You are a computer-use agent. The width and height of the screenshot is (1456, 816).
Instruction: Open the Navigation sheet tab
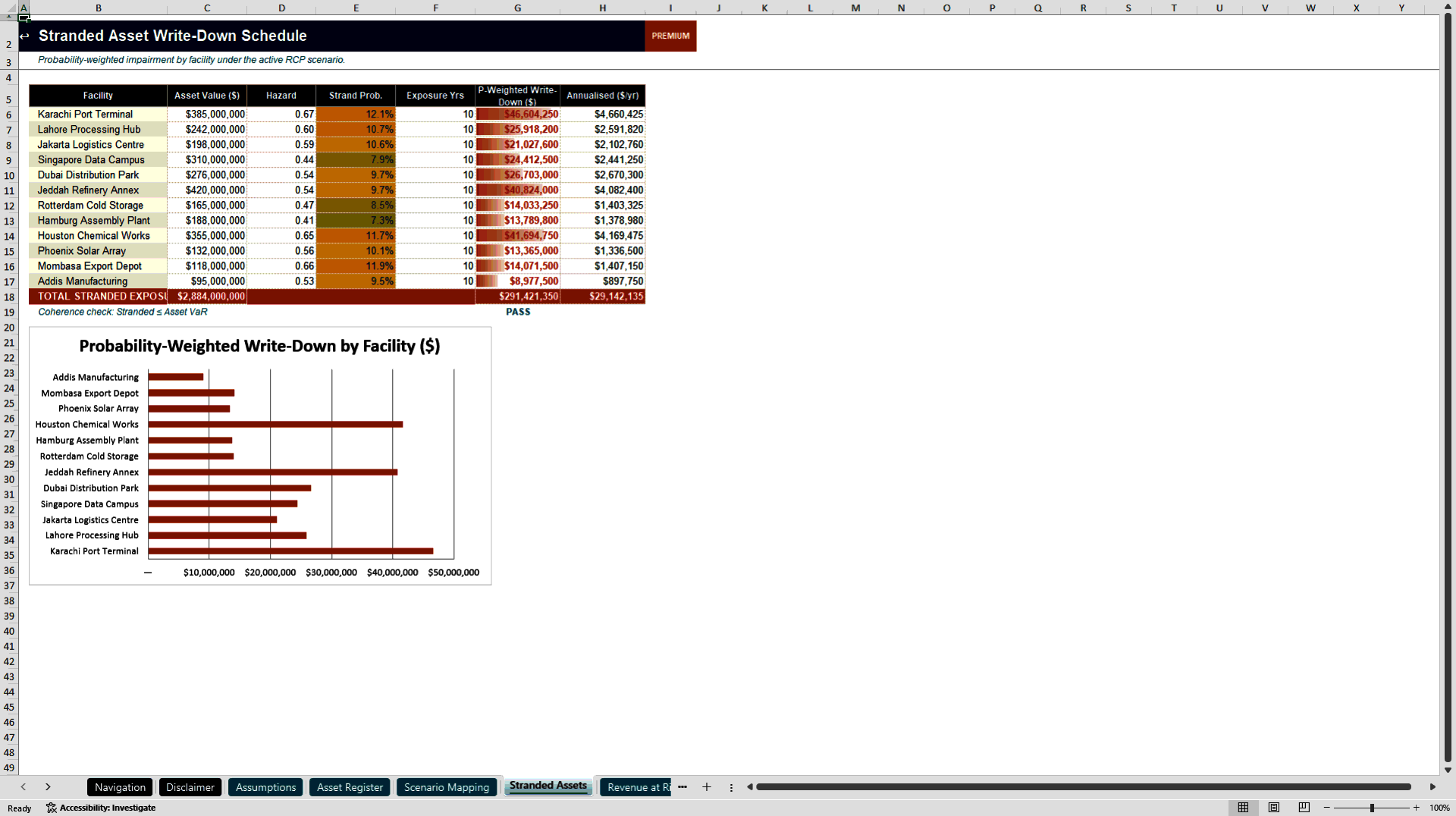120,787
